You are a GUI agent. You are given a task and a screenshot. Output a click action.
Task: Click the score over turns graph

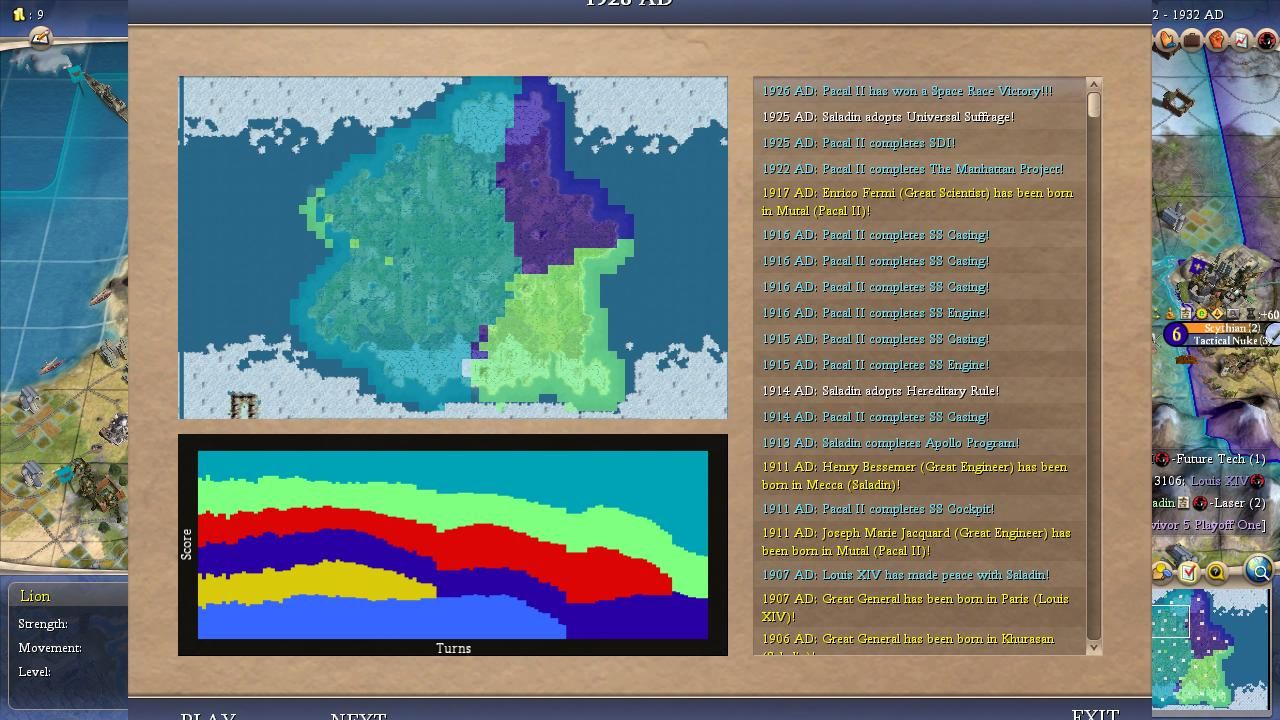[x=453, y=545]
